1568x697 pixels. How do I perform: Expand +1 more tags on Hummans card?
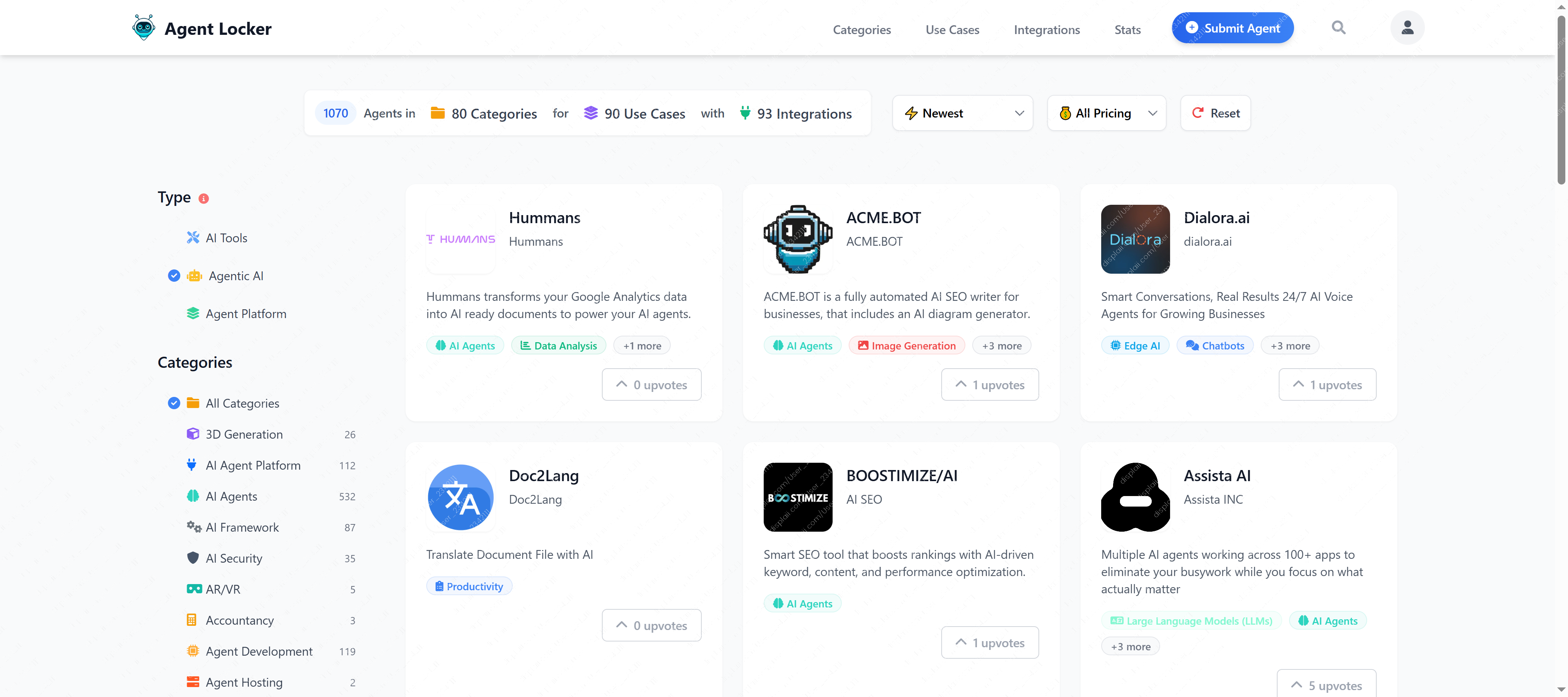pos(642,346)
